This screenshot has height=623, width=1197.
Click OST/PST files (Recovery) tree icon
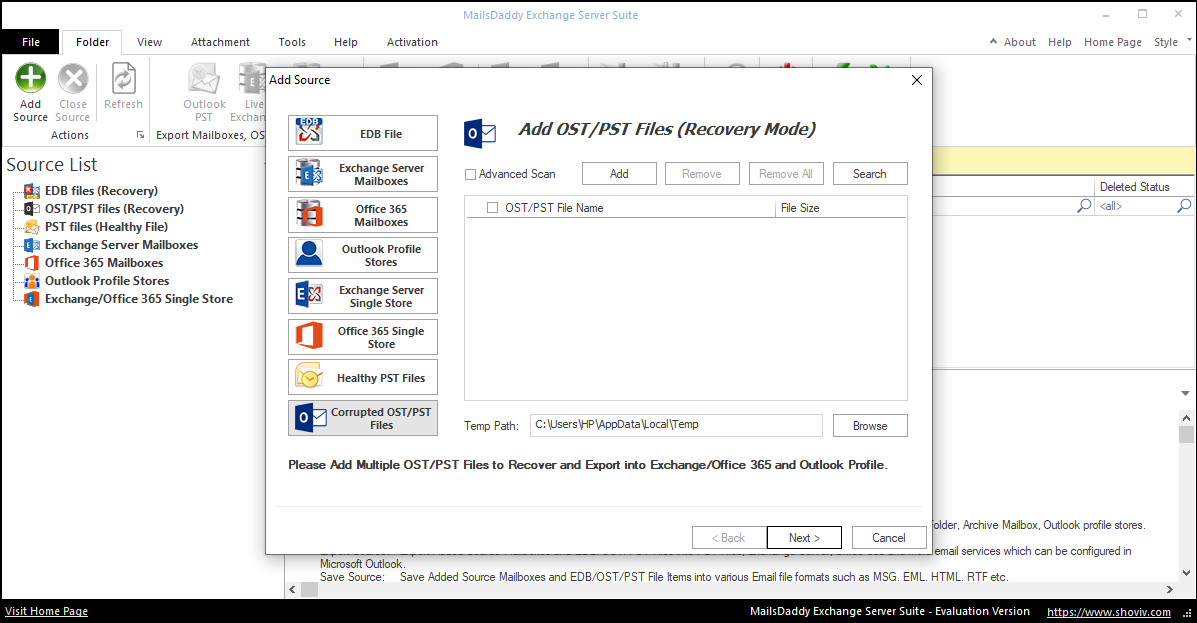[31, 208]
